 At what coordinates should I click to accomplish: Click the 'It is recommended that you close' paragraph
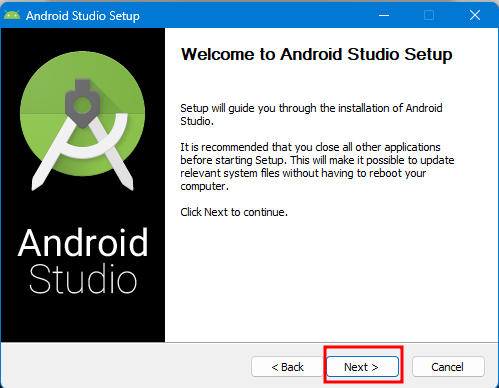317,166
